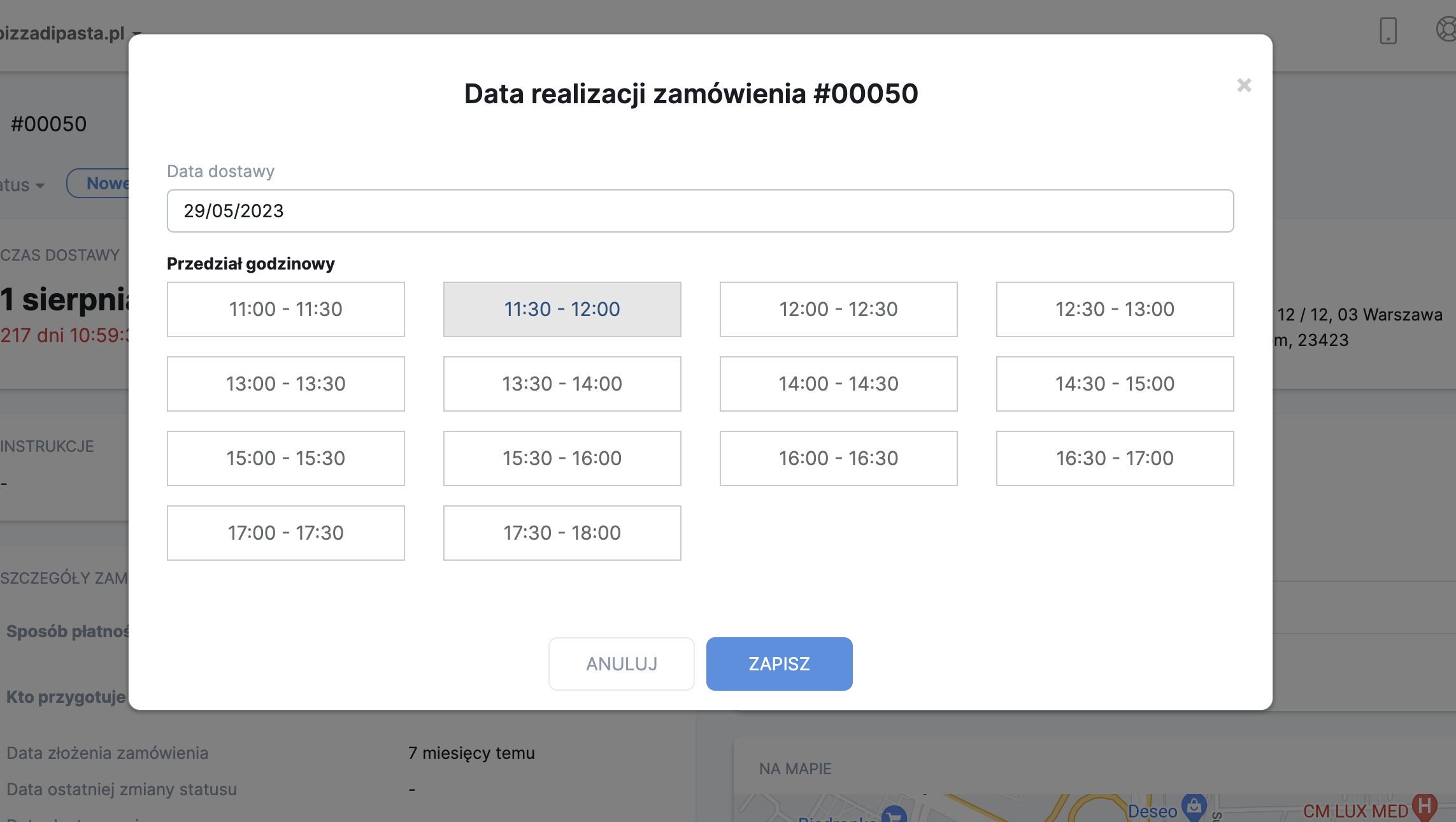1456x822 pixels.
Task: Select the 16:00 - 16:30 time slot
Action: 838,458
